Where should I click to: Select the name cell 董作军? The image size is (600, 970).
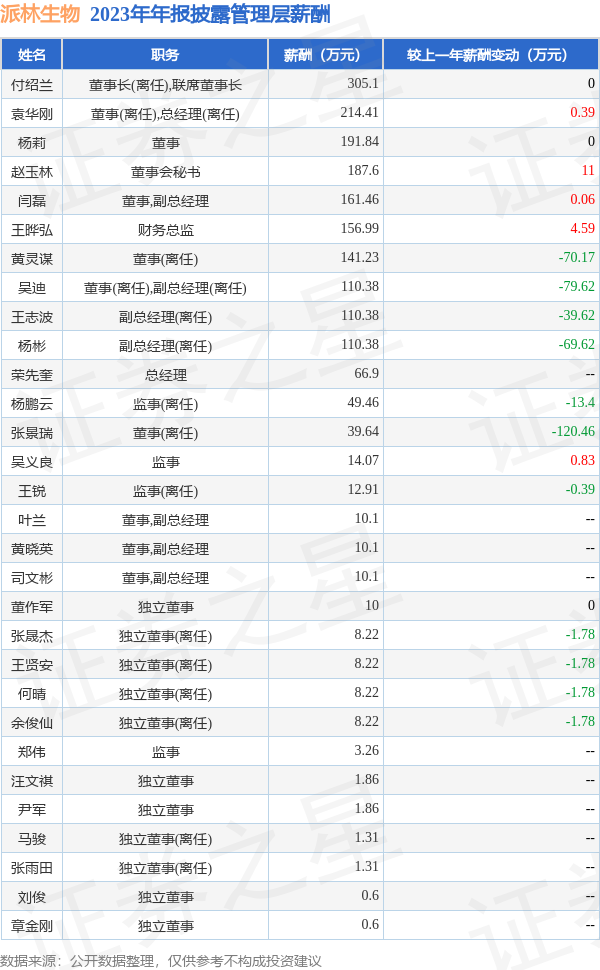pyautogui.click(x=32, y=607)
